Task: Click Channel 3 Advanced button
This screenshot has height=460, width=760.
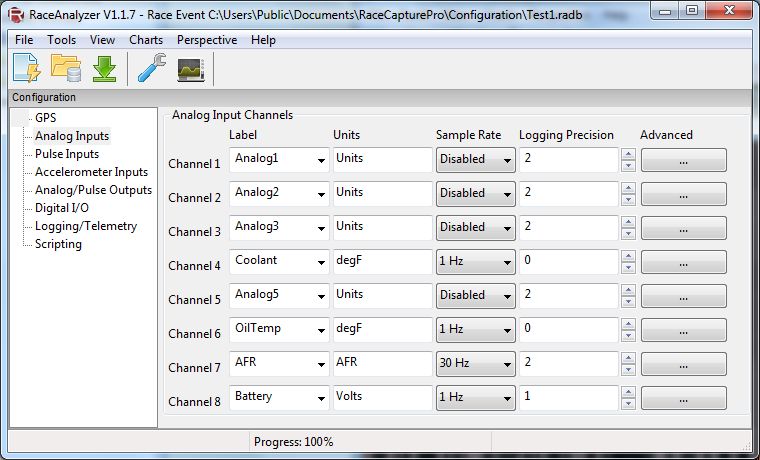Action: tap(683, 228)
